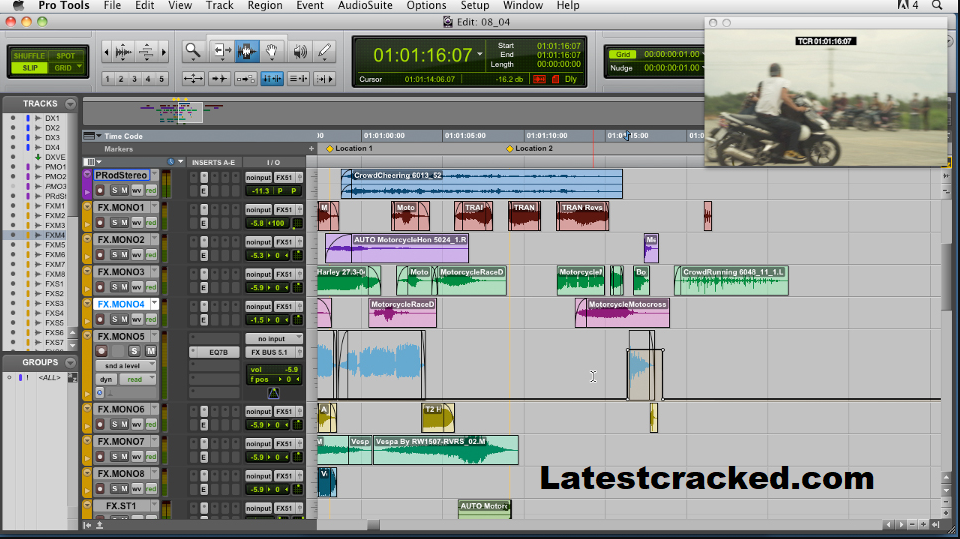
Task: Select the Trim tool
Action: coord(220,51)
